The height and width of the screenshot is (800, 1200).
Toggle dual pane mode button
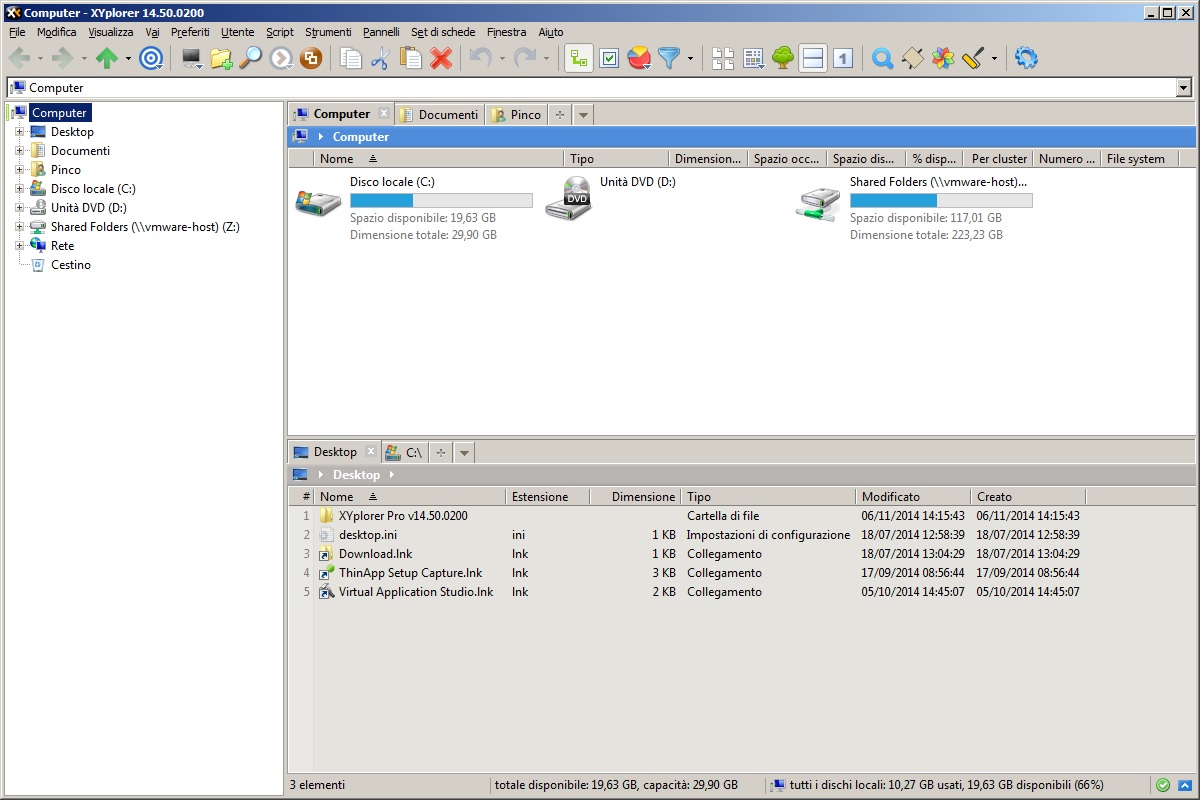813,58
